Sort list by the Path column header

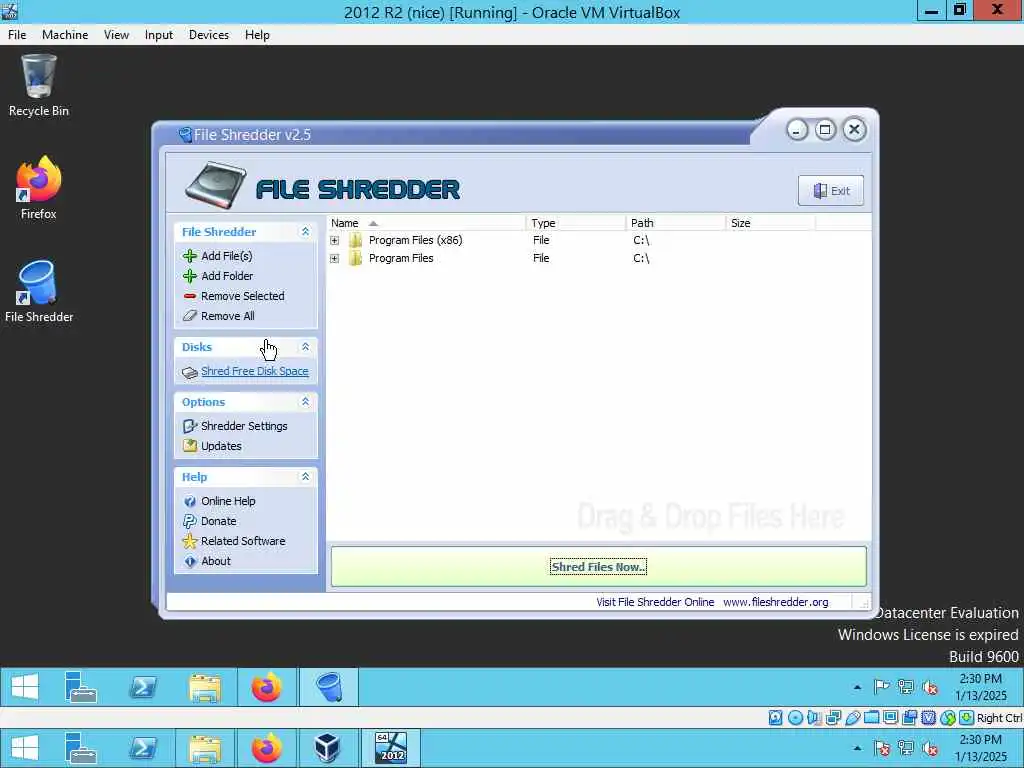[x=676, y=223]
